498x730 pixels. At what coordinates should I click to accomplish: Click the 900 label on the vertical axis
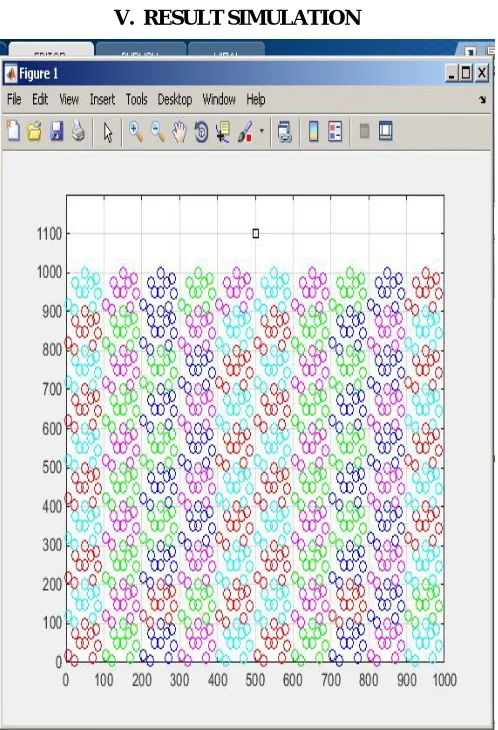click(x=52, y=311)
